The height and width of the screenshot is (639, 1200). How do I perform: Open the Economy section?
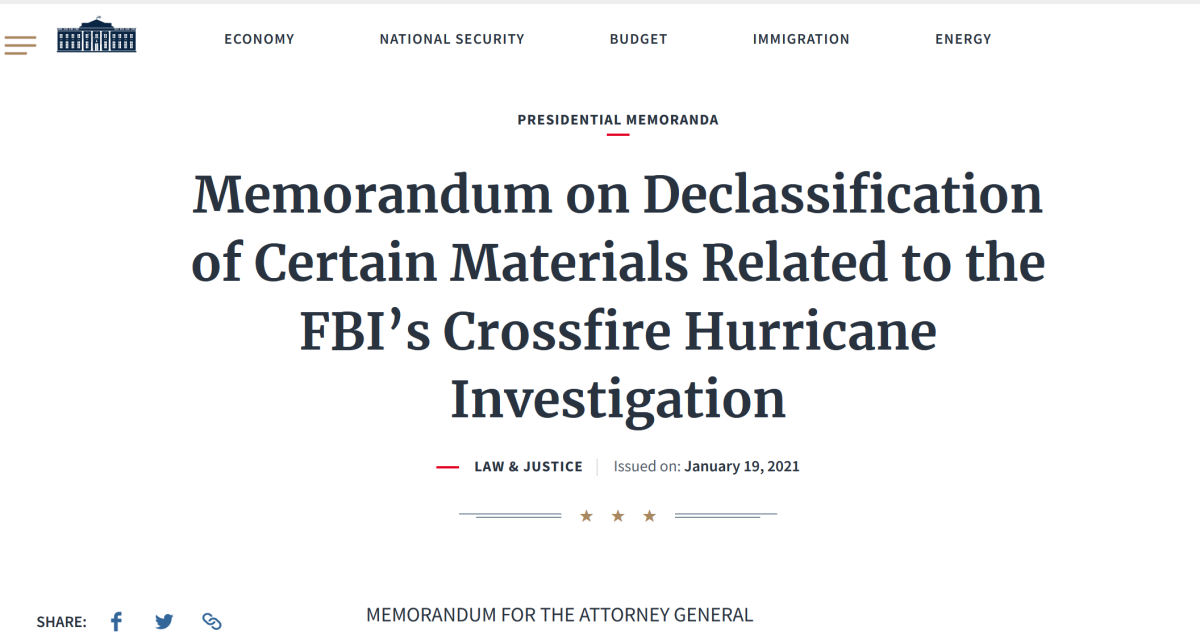259,39
